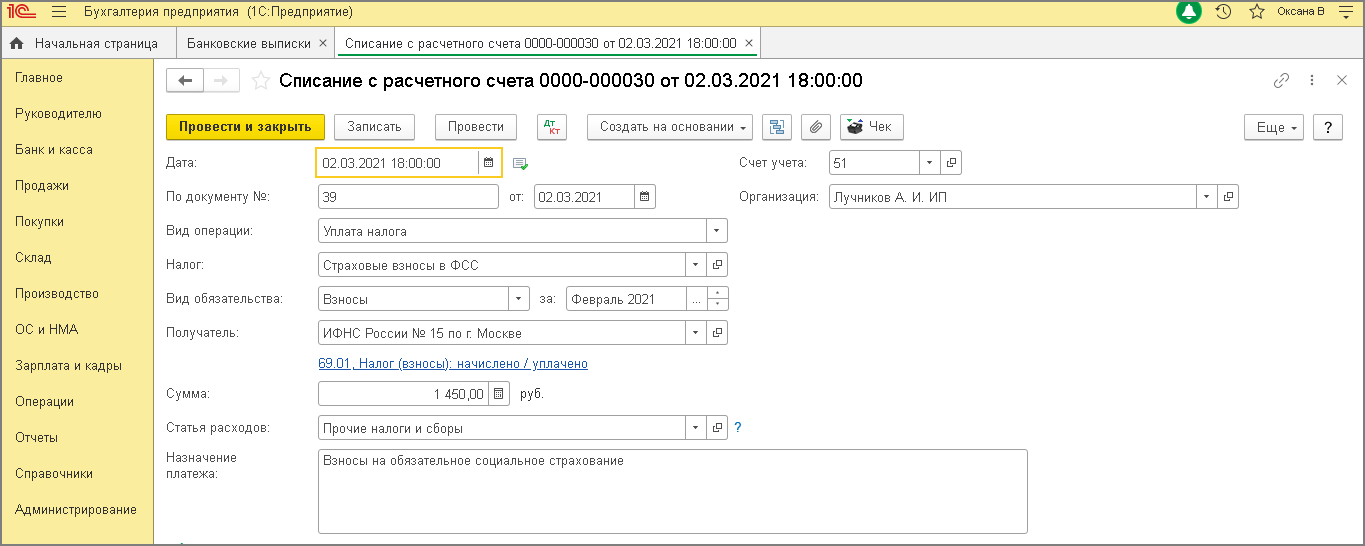Viewport: 1365px width, 546px height.
Task: Click the Записать button
Action: point(374,127)
